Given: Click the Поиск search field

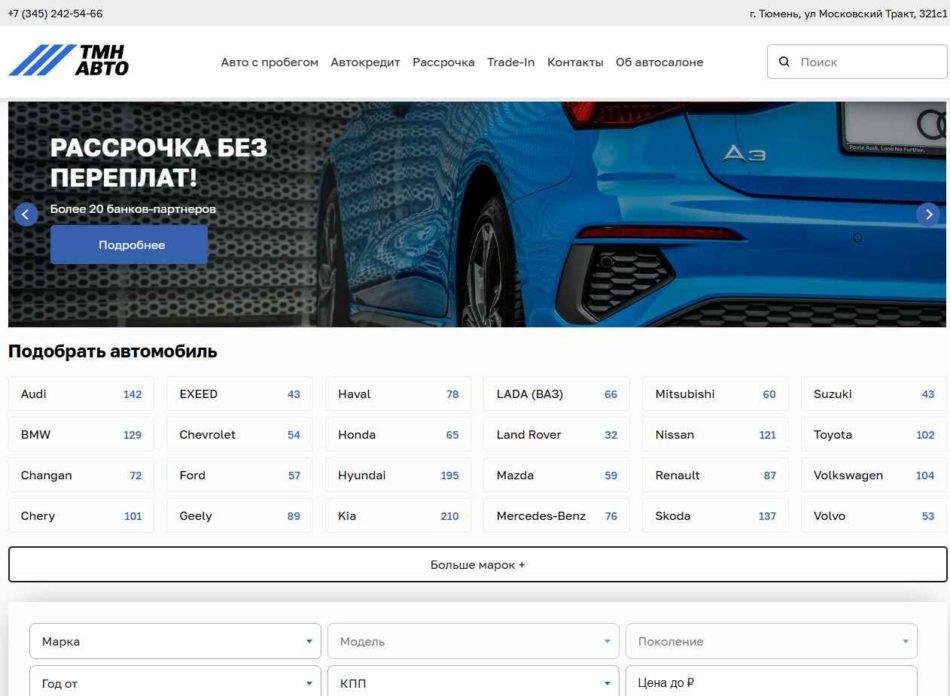Looking at the screenshot, I should [x=857, y=62].
